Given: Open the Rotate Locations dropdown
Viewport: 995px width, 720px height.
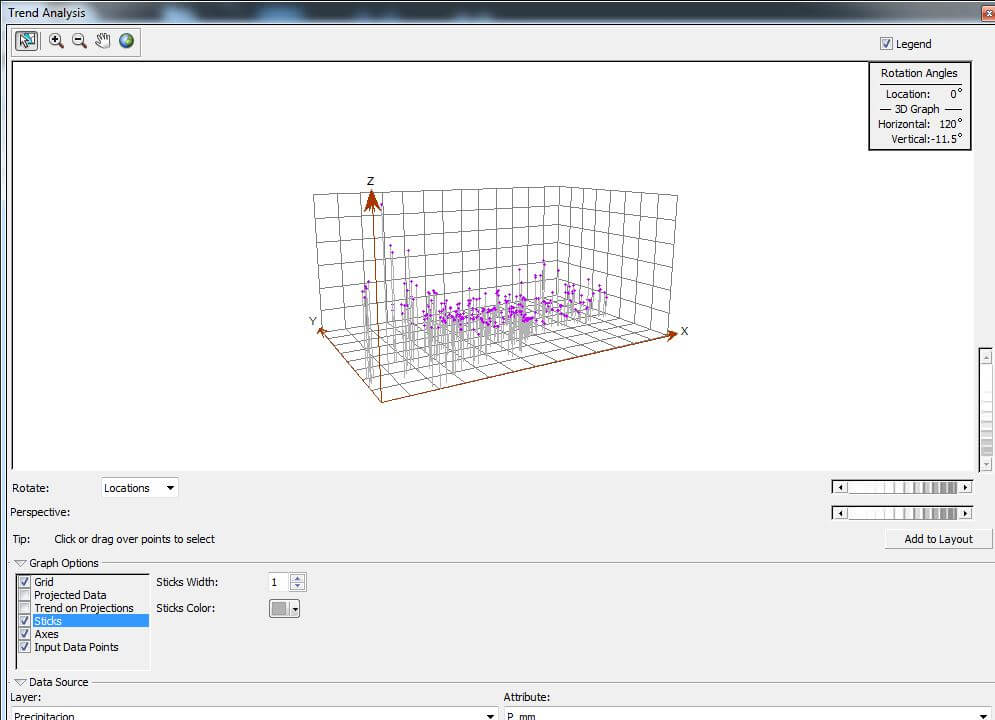Looking at the screenshot, I should 170,488.
